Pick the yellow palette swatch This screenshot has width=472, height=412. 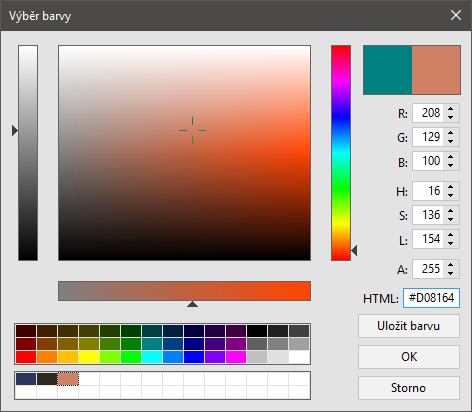89,357
